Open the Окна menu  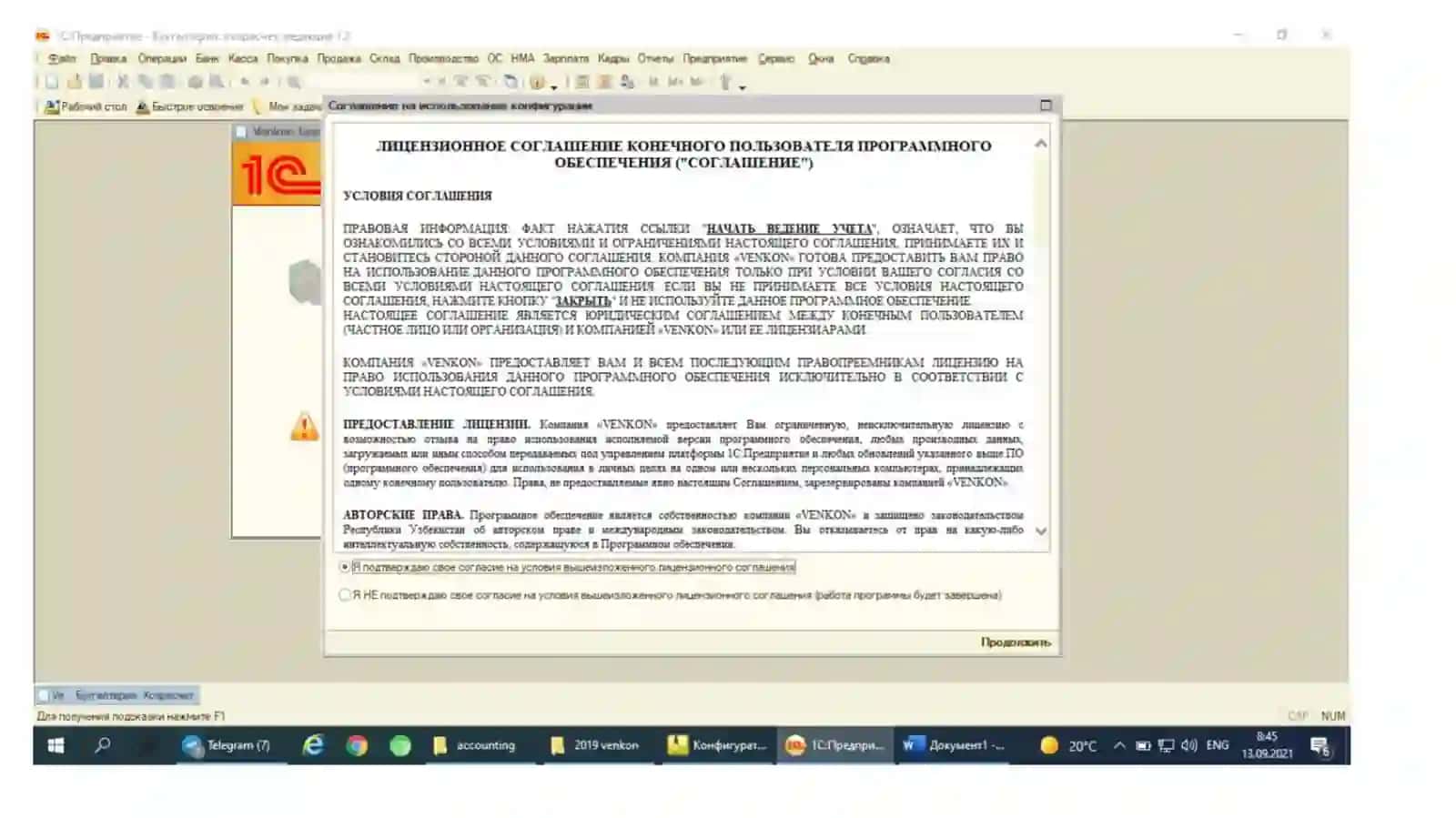pos(821,58)
